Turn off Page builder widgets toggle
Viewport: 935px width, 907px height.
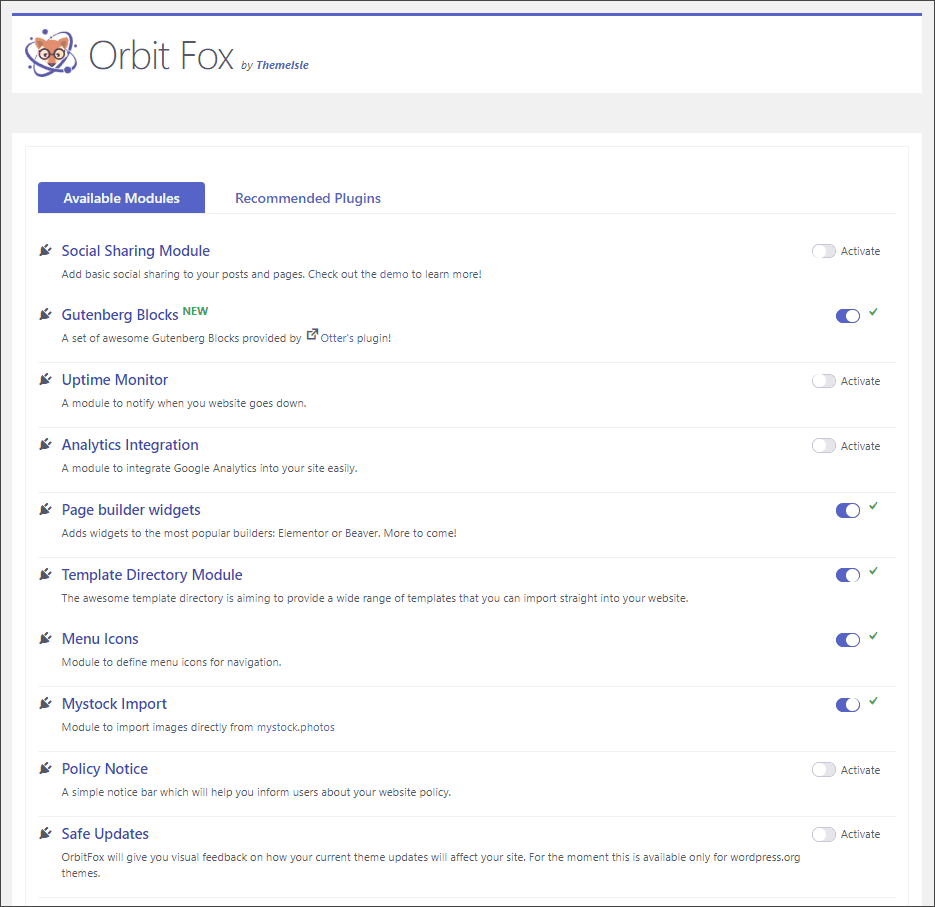pyautogui.click(x=848, y=510)
